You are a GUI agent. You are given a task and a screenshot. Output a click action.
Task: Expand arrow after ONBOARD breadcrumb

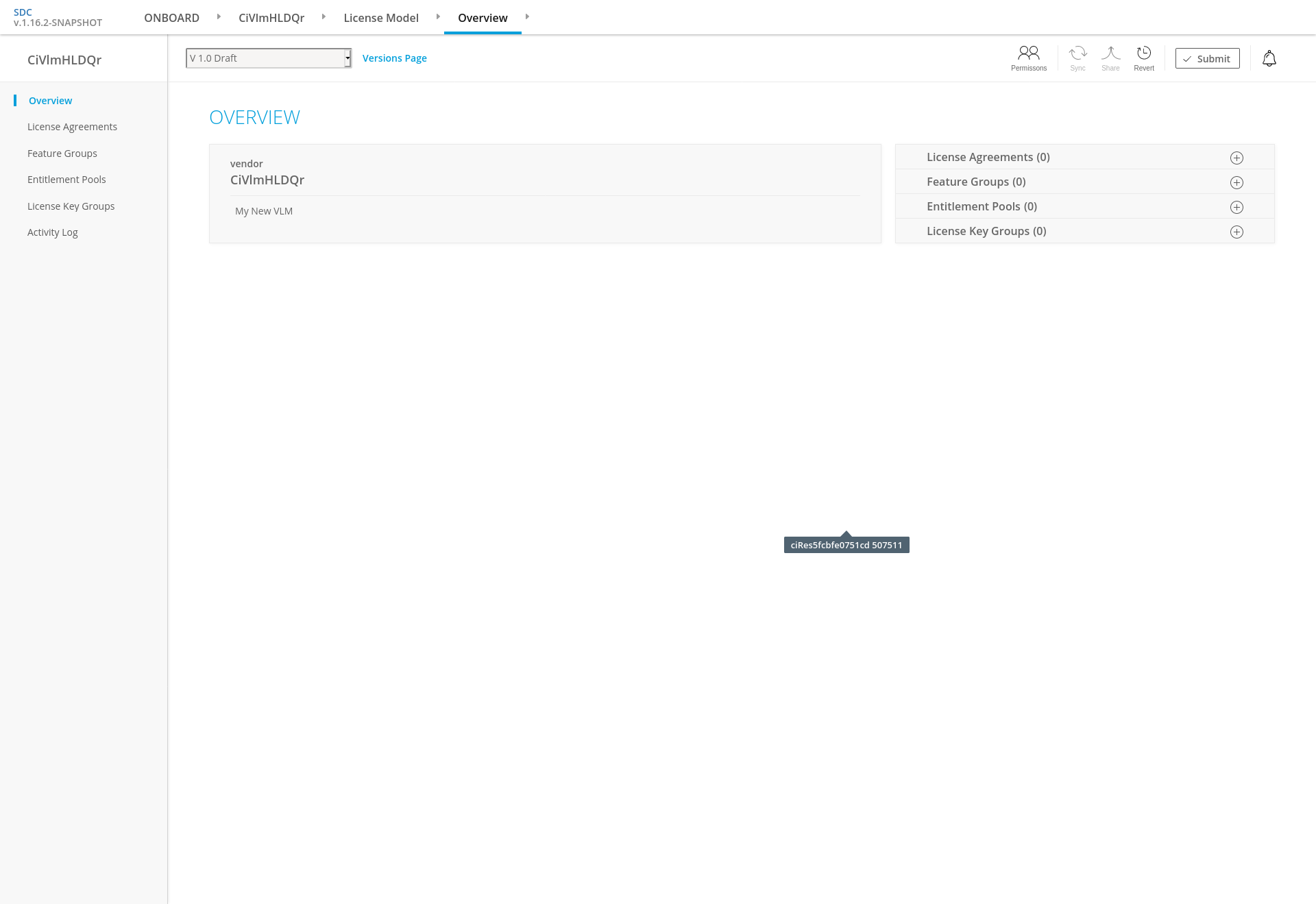click(x=219, y=16)
